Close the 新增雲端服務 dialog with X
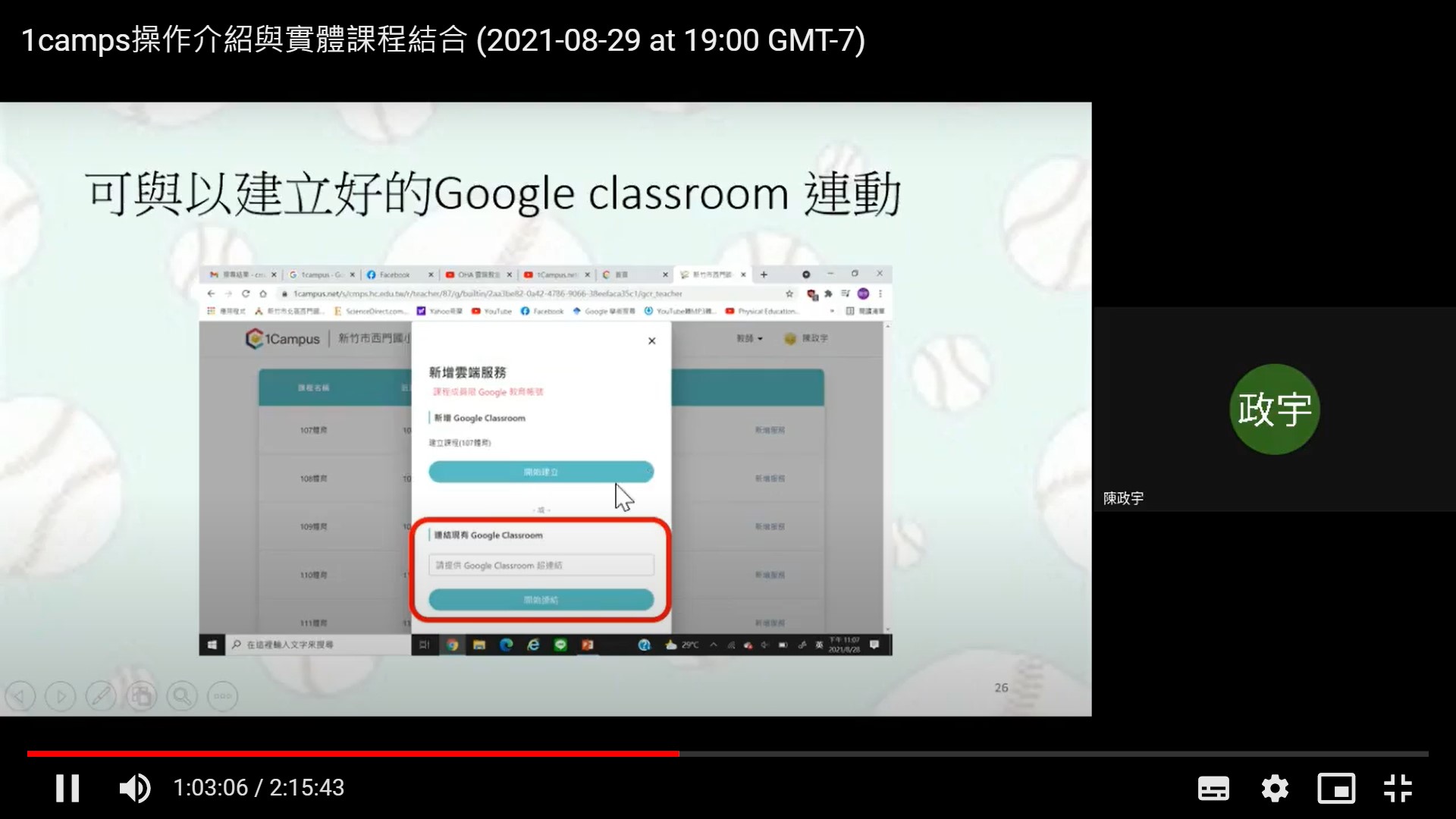The width and height of the screenshot is (1456, 819). coord(651,341)
